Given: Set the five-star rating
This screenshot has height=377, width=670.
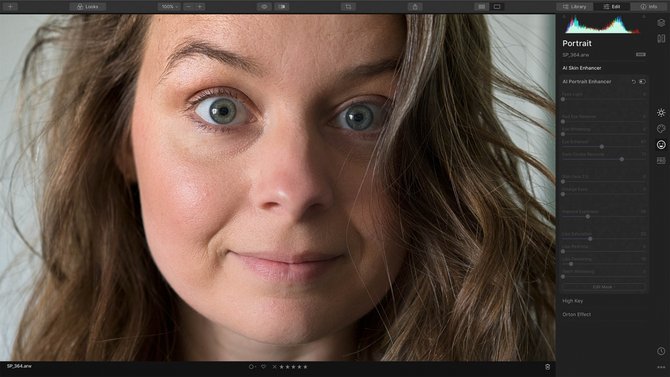Looking at the screenshot, I should tap(305, 367).
